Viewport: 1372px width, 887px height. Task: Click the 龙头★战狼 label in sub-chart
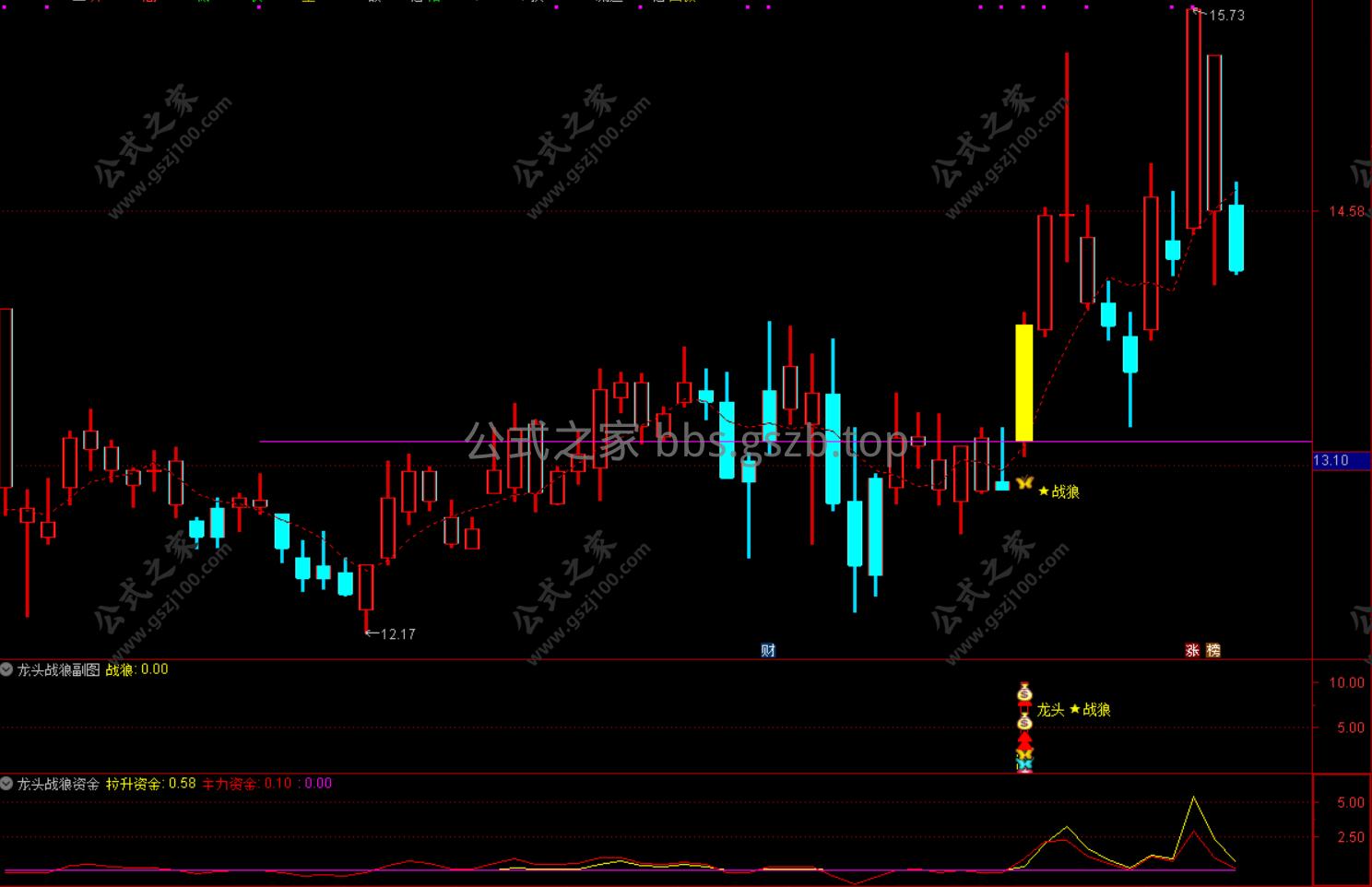click(1073, 710)
